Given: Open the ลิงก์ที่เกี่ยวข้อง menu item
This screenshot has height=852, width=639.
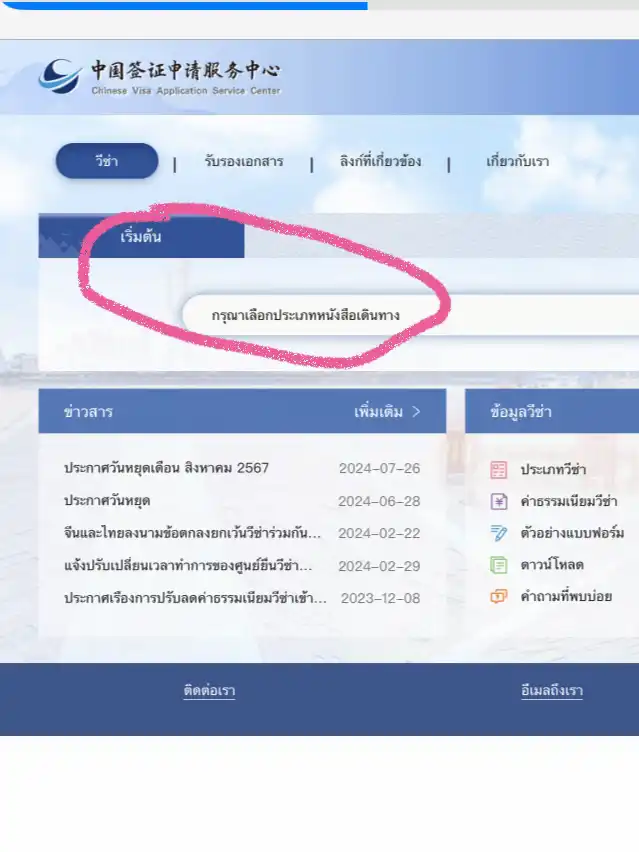Looking at the screenshot, I should click(381, 162).
